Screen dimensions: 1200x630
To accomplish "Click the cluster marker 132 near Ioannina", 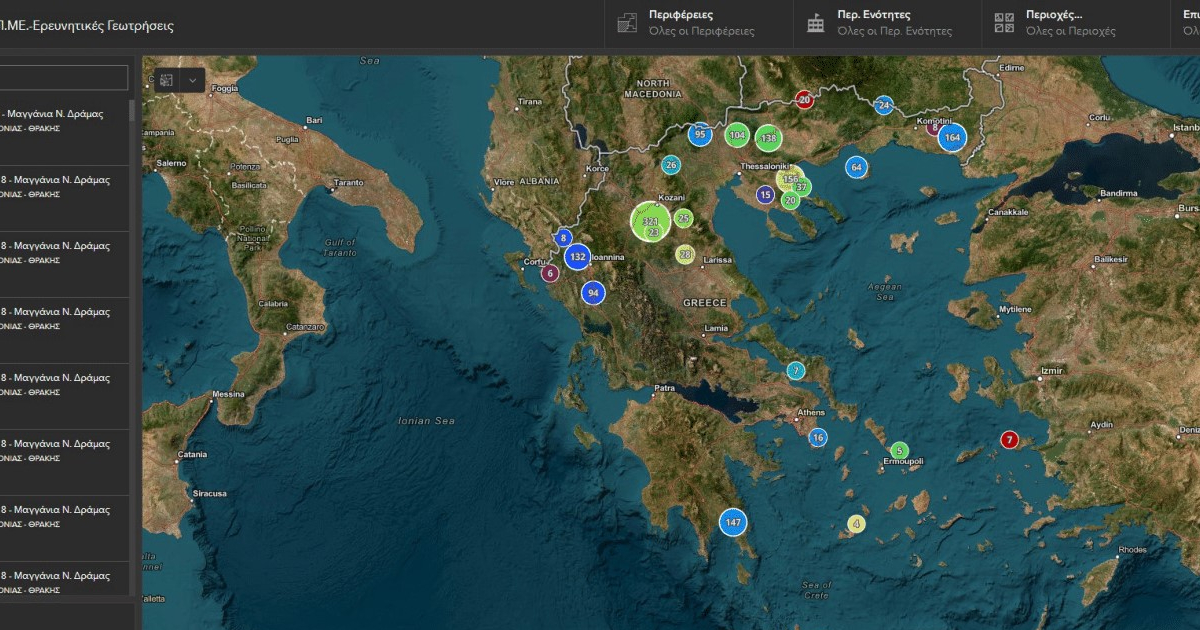I will tap(577, 257).
